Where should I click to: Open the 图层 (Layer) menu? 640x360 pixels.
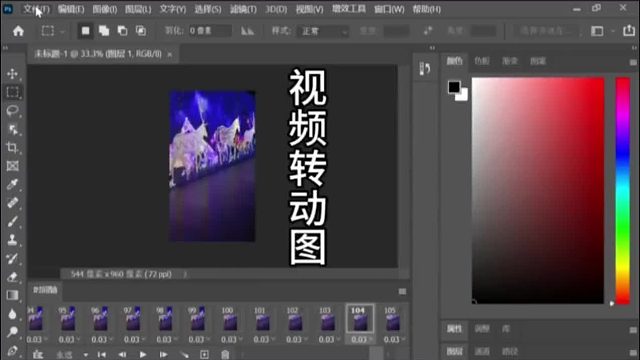(138, 9)
